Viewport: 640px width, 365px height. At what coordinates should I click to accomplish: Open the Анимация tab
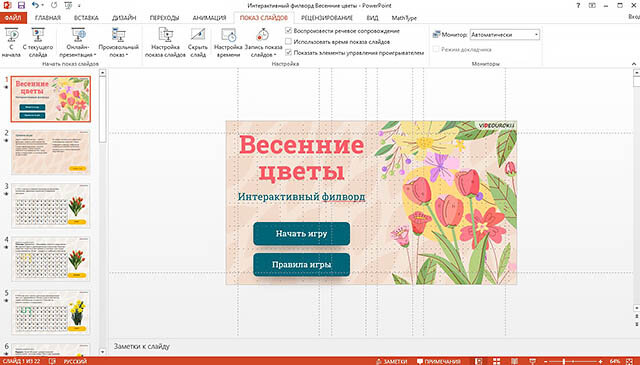click(x=209, y=18)
